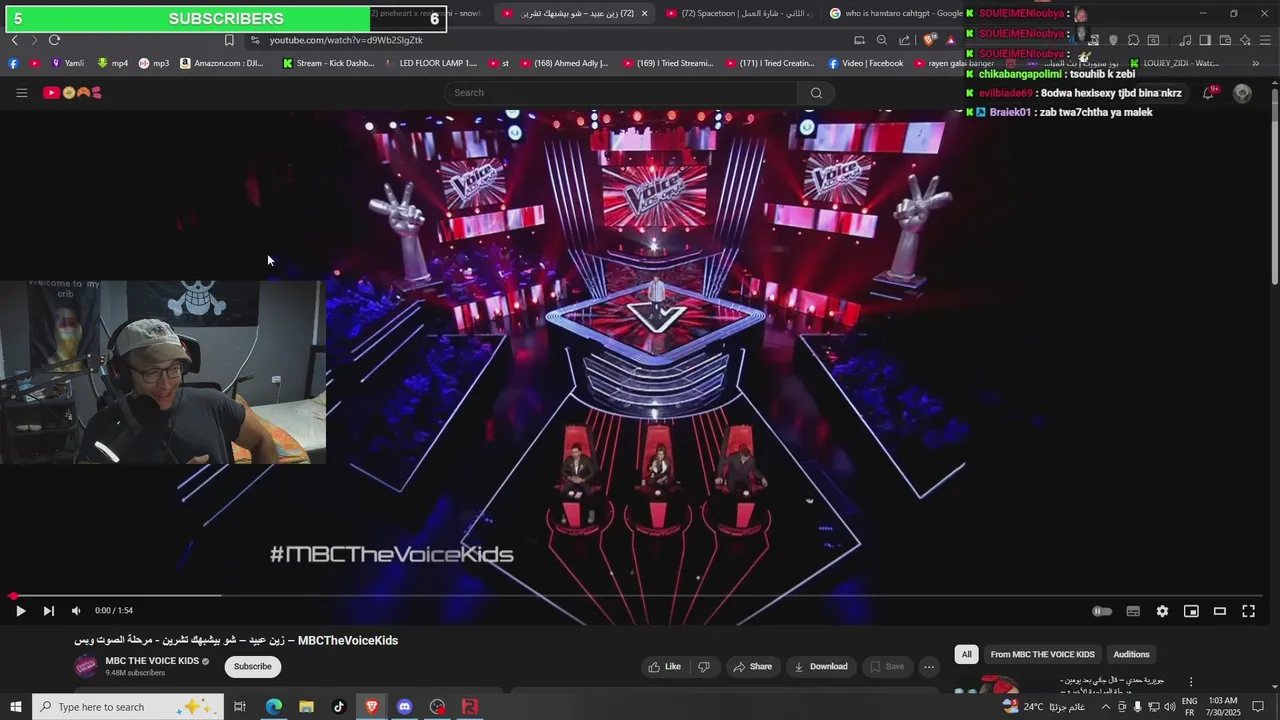Select From MBC THE VOICE KIDS chip

point(1042,655)
